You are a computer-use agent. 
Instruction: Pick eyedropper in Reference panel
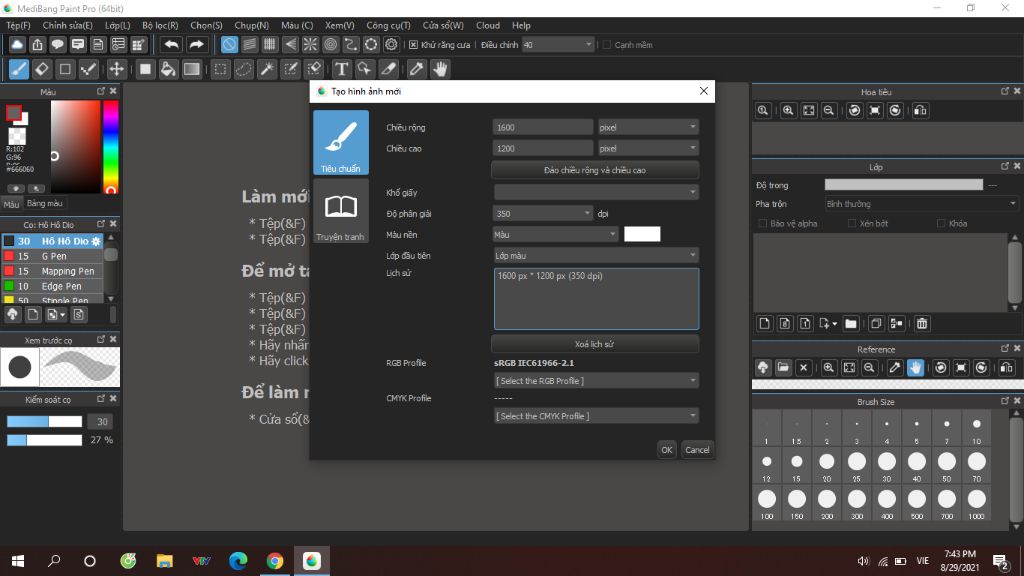pyautogui.click(x=895, y=368)
